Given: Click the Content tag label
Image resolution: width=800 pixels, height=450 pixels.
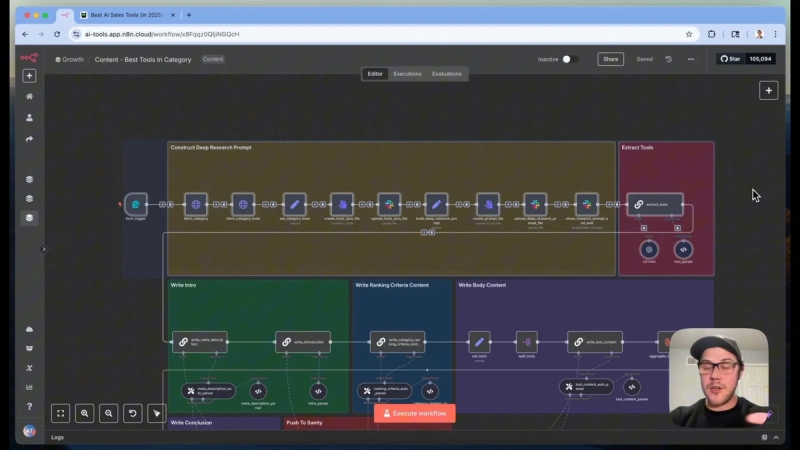Looking at the screenshot, I should pyautogui.click(x=213, y=59).
